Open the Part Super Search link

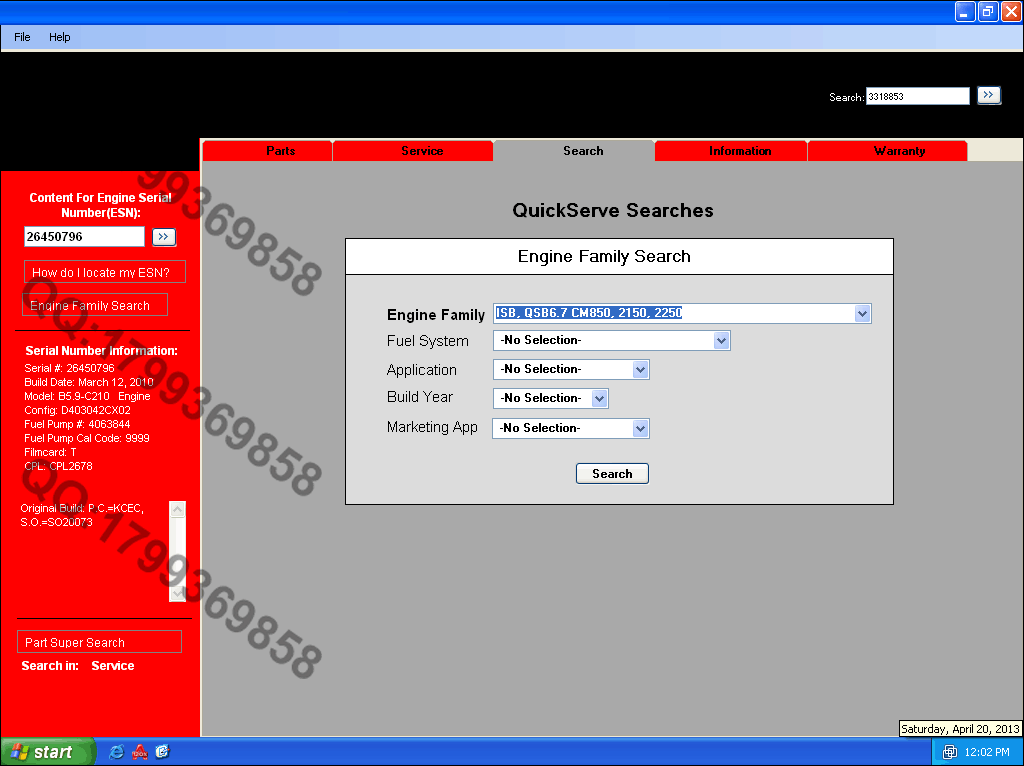tap(75, 643)
